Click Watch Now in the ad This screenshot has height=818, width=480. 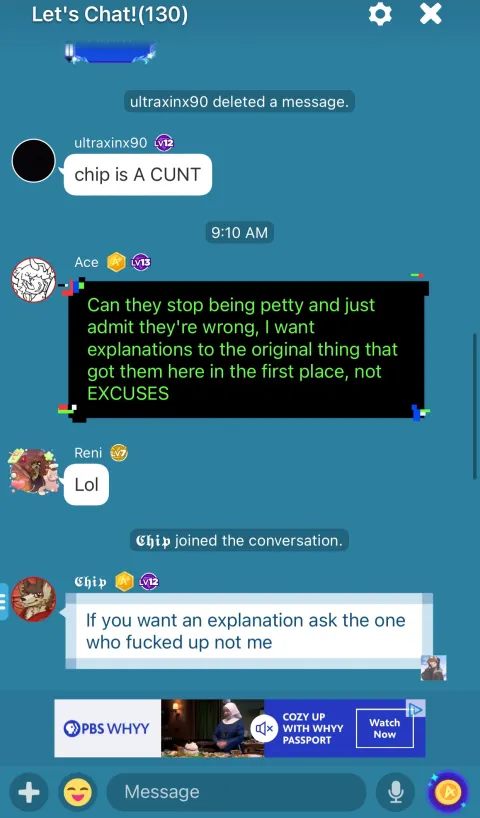[x=385, y=728]
